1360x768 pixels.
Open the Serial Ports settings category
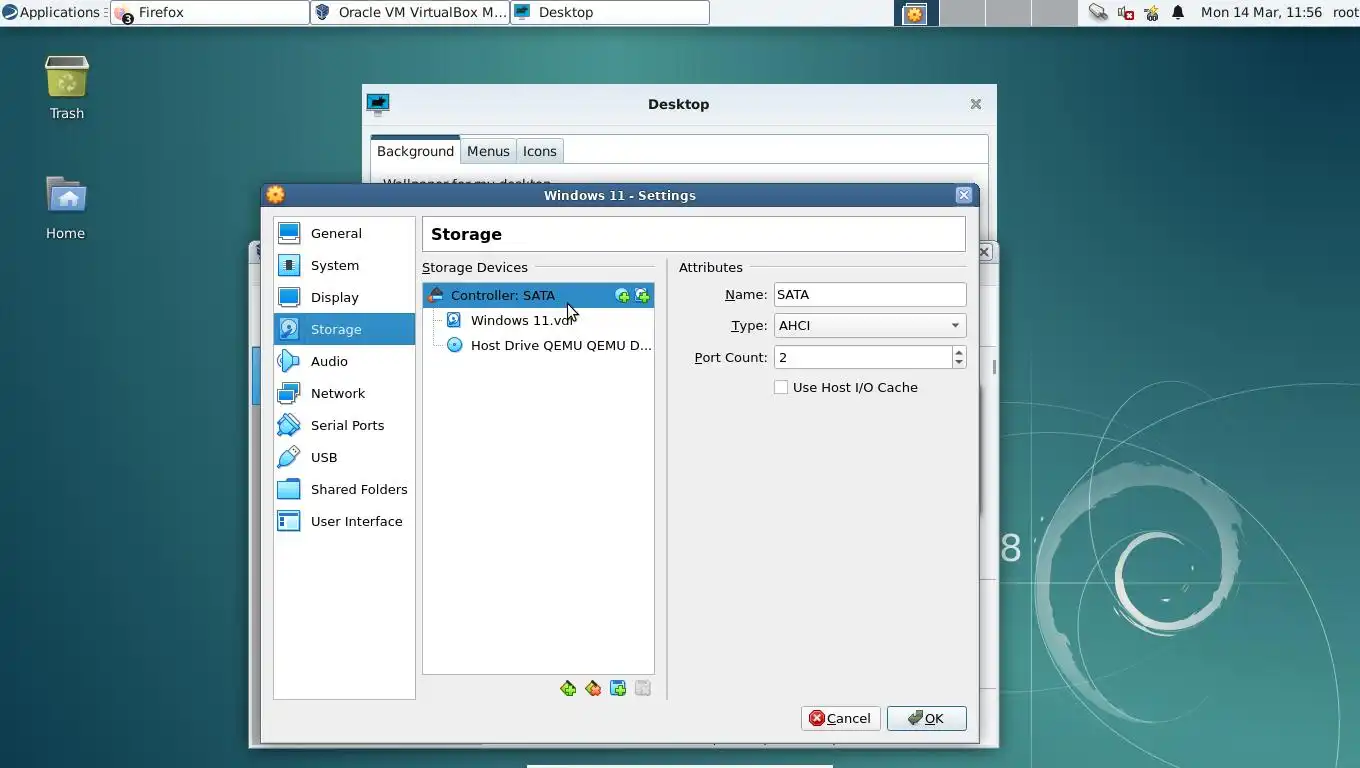pos(344,425)
